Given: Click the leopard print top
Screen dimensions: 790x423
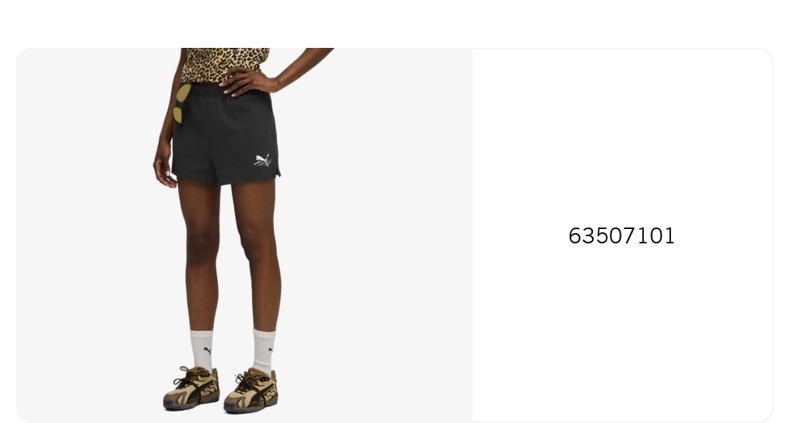Looking at the screenshot, I should [x=225, y=64].
